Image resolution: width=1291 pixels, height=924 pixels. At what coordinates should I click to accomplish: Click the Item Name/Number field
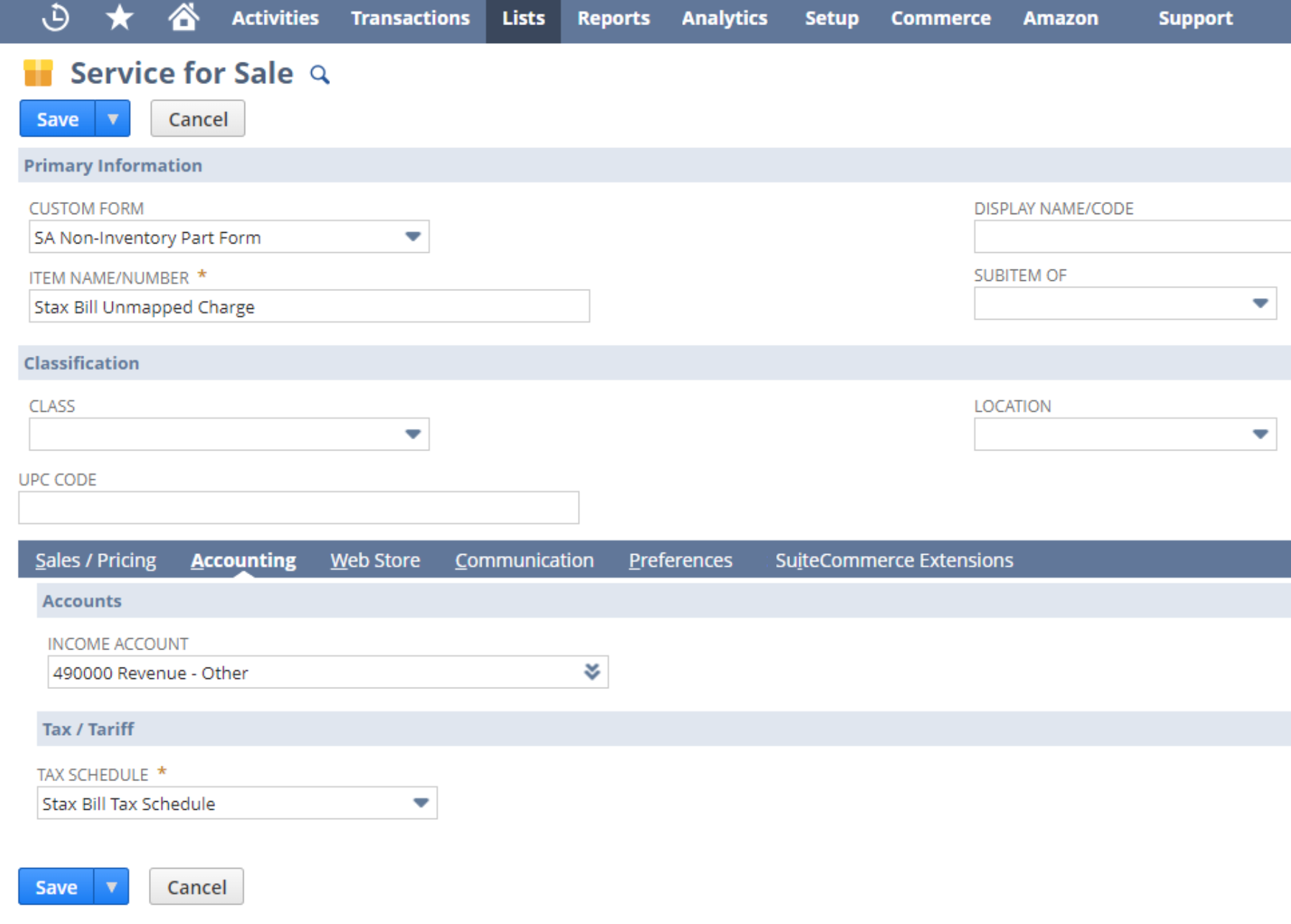click(309, 307)
